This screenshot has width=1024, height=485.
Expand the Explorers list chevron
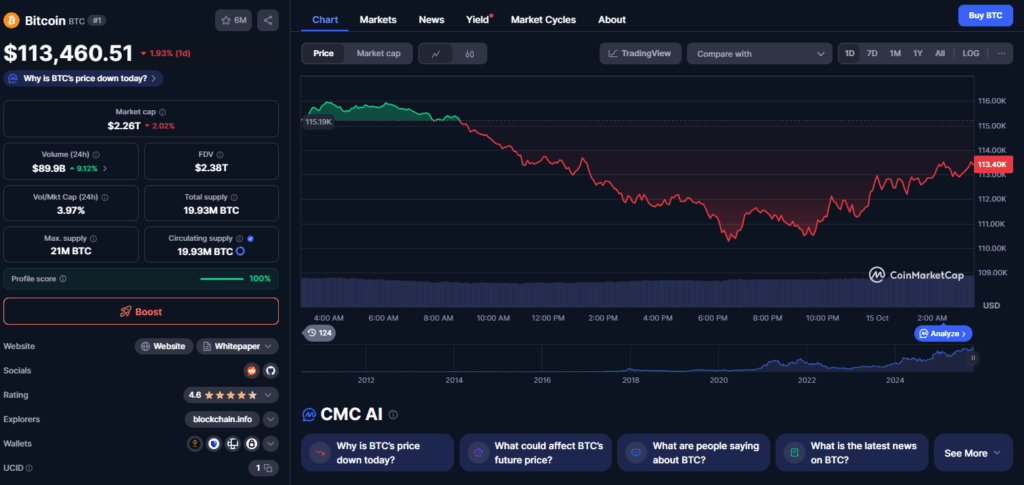point(270,419)
